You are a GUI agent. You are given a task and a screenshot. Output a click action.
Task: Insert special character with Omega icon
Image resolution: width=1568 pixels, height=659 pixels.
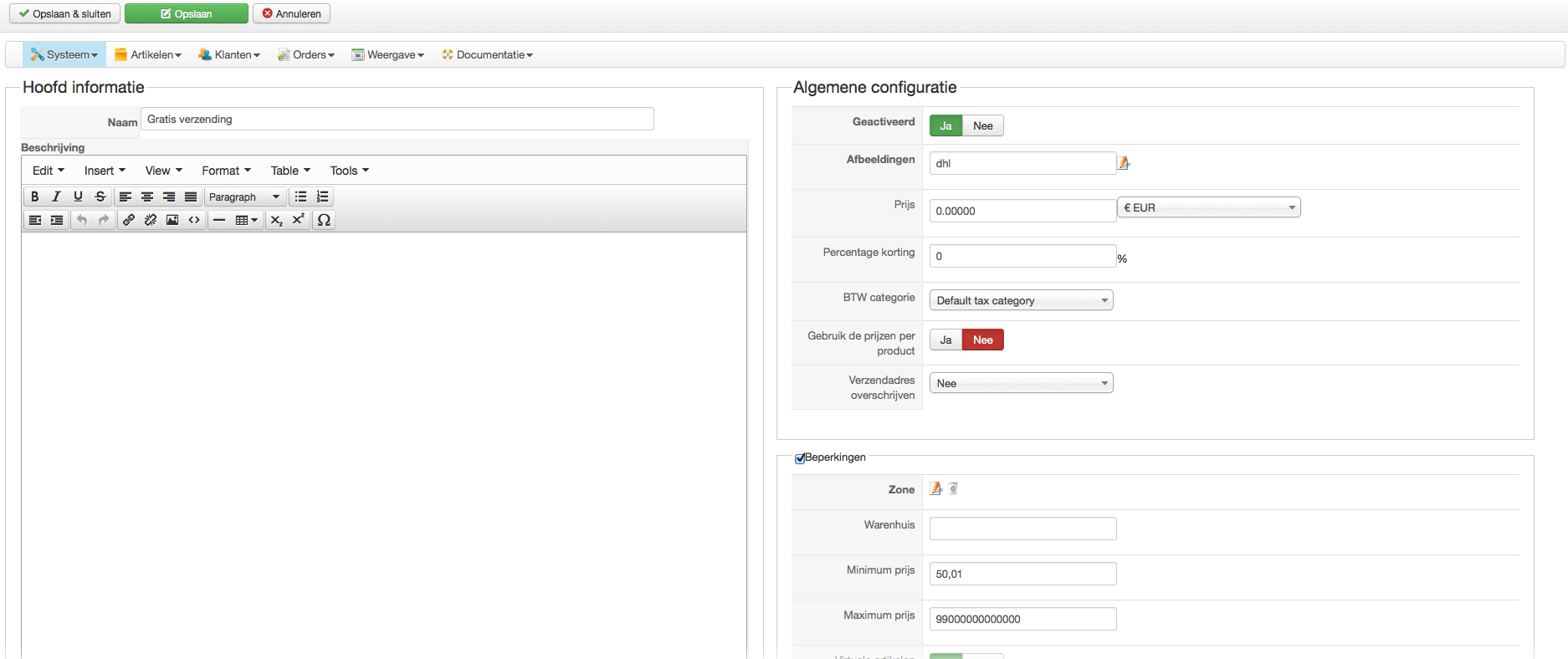324,220
